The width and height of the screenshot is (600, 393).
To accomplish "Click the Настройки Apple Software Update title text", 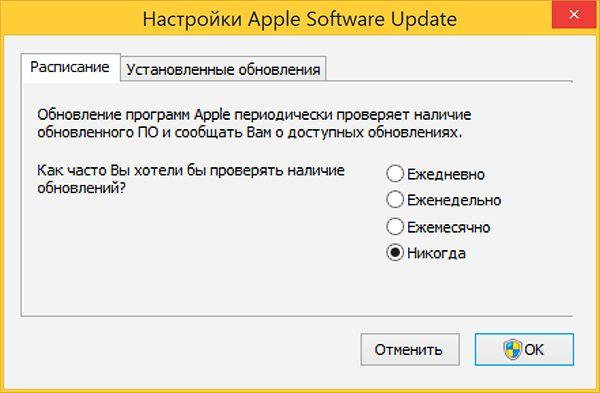I will [300, 19].
